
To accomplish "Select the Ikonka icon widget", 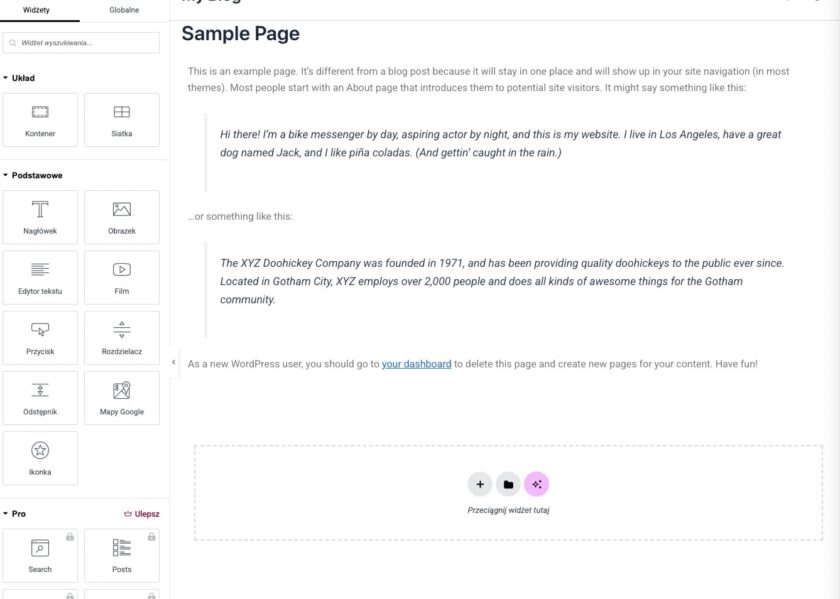I will 40,458.
